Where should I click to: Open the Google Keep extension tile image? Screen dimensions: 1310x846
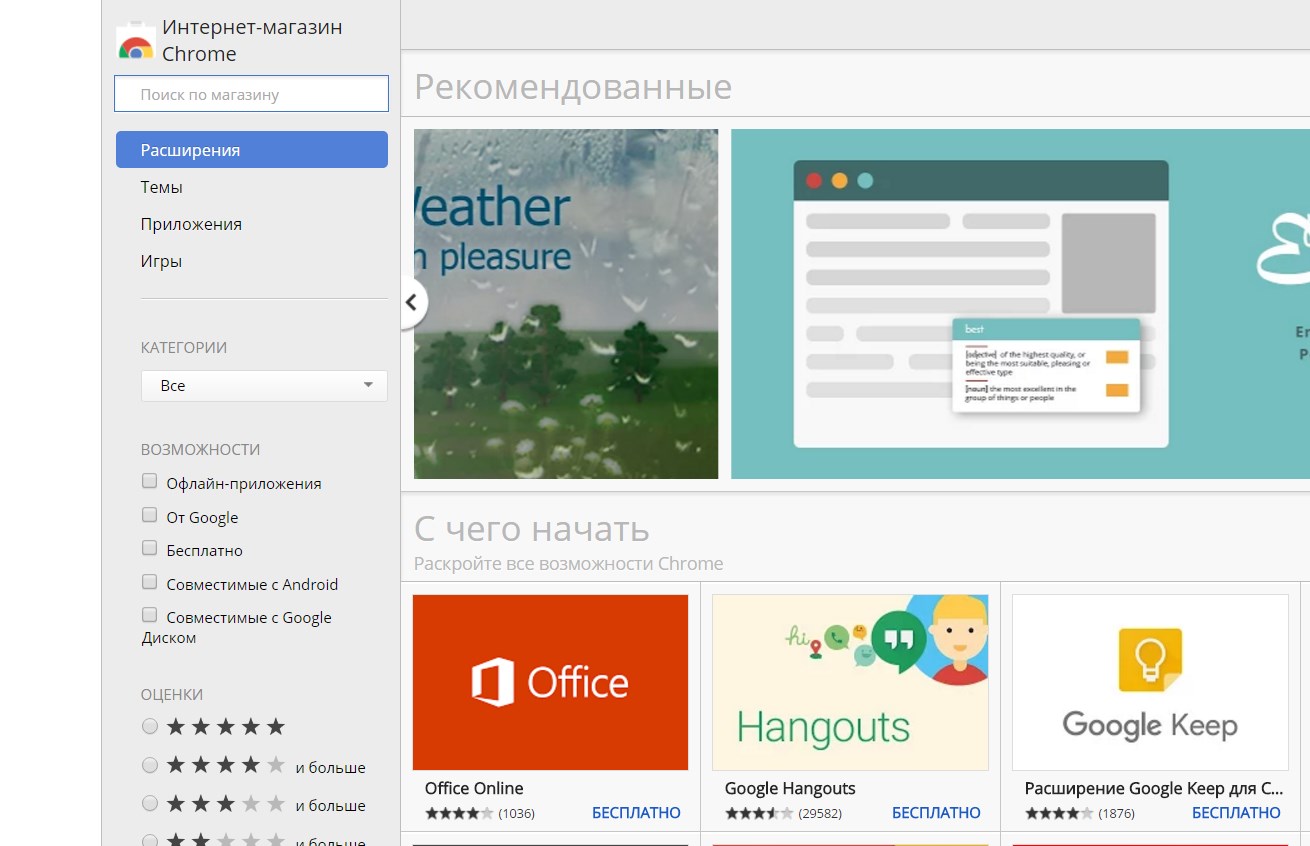tap(1150, 682)
